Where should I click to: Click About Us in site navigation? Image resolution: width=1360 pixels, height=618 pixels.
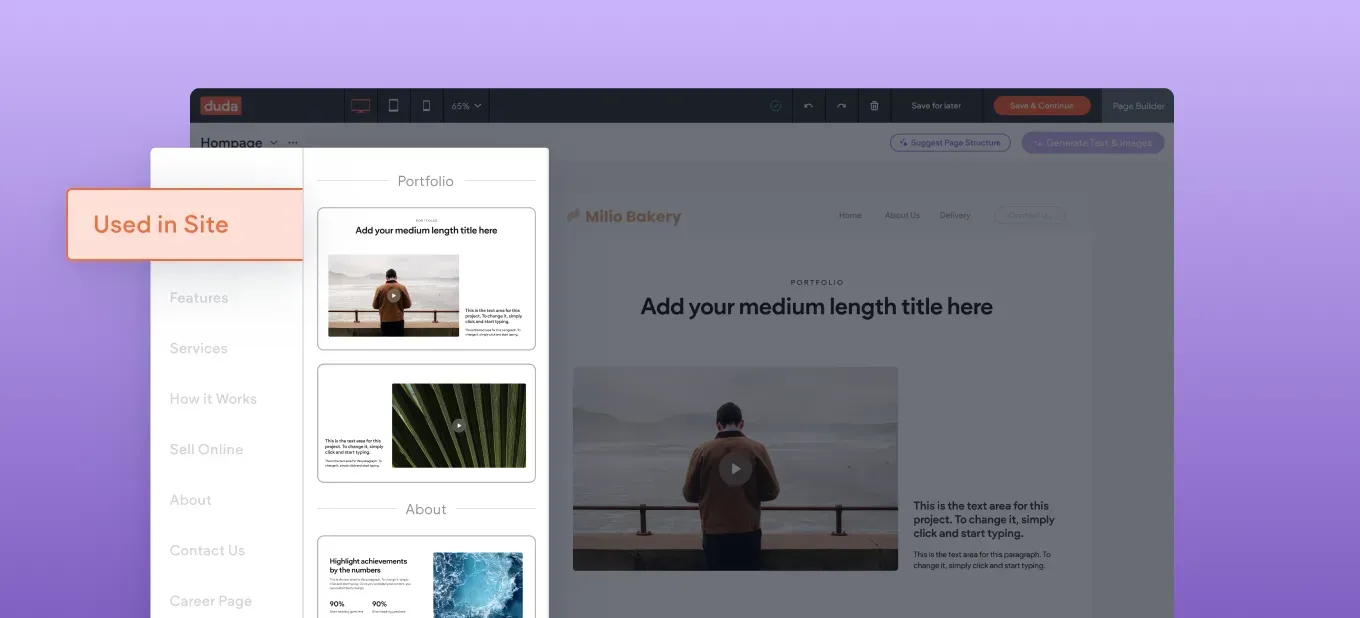[x=902, y=215]
